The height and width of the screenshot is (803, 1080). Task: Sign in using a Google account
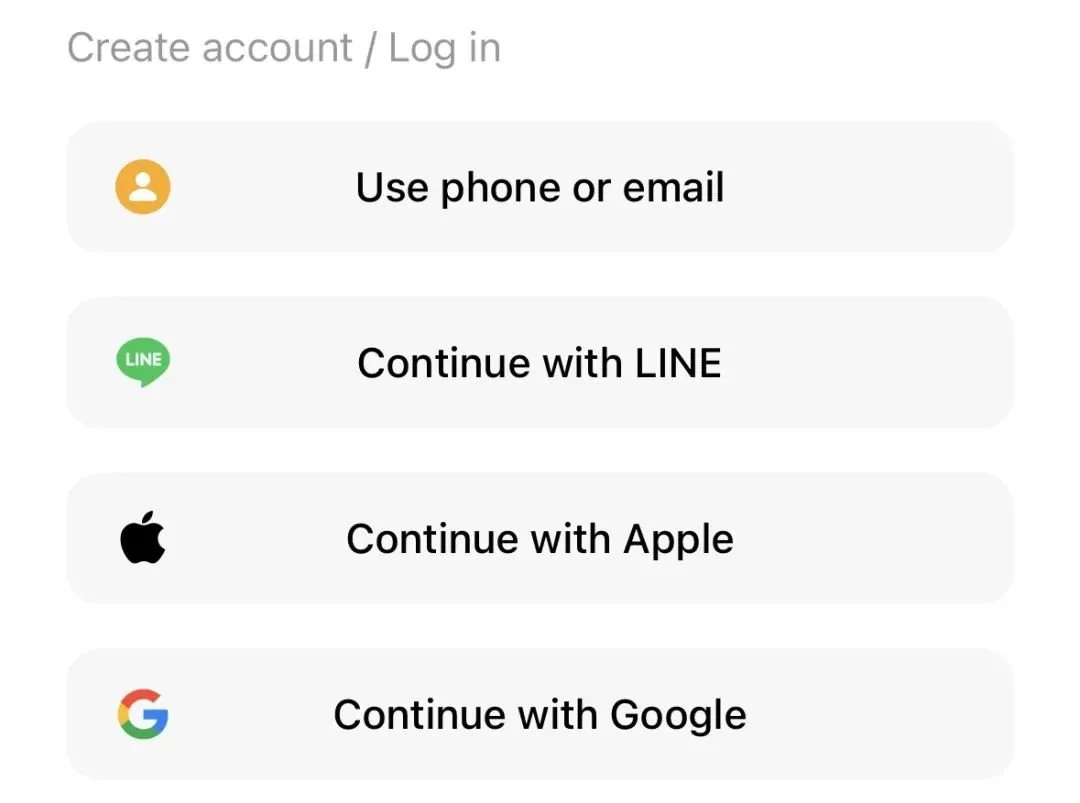tap(540, 714)
